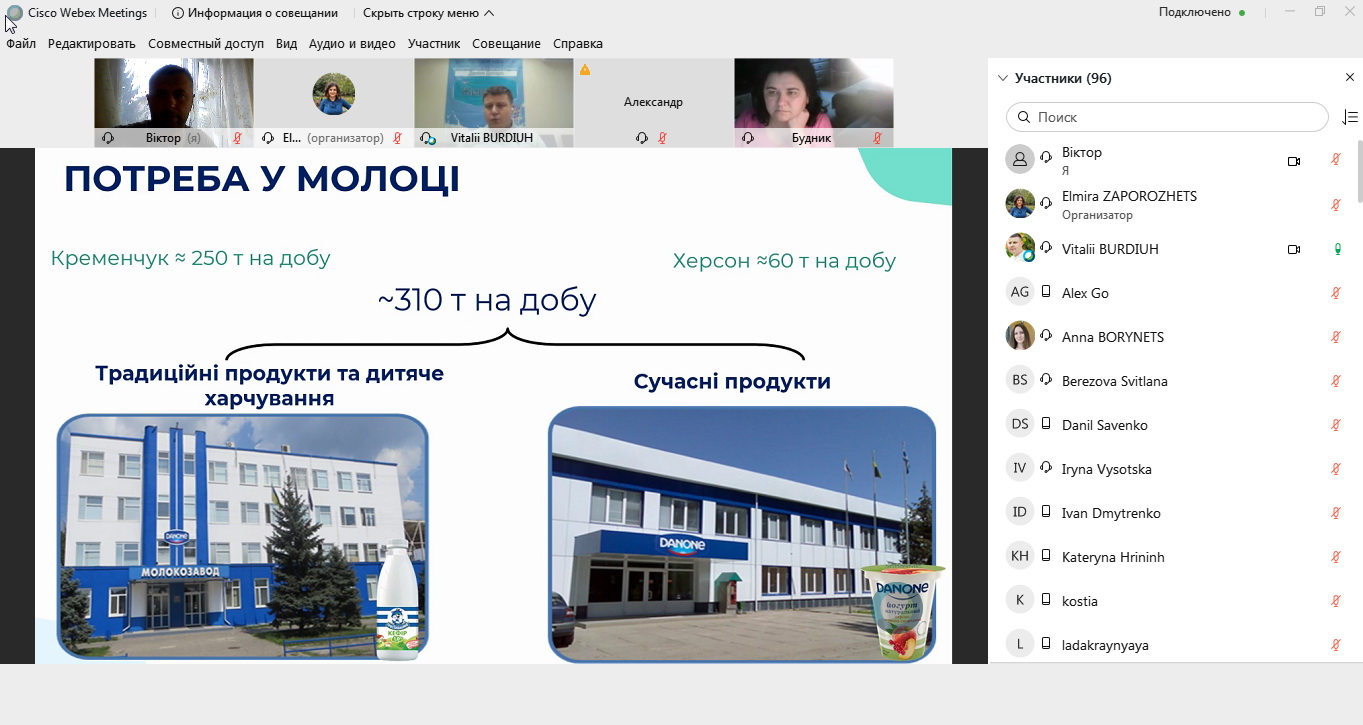Collapse the Участники (96) panel chevron
1363x725 pixels.
click(1003, 78)
